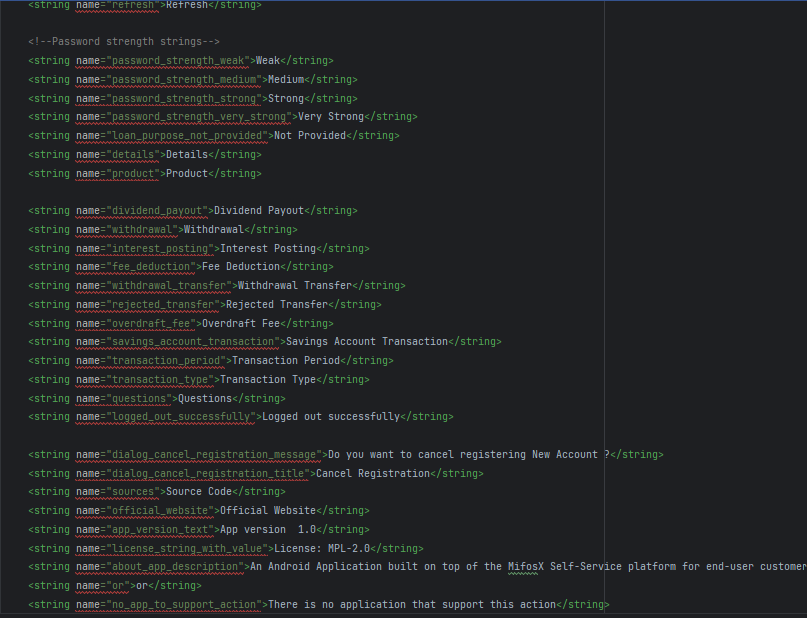807x618 pixels.
Task: Click the underlined word "MifosX"
Action: tap(525, 567)
